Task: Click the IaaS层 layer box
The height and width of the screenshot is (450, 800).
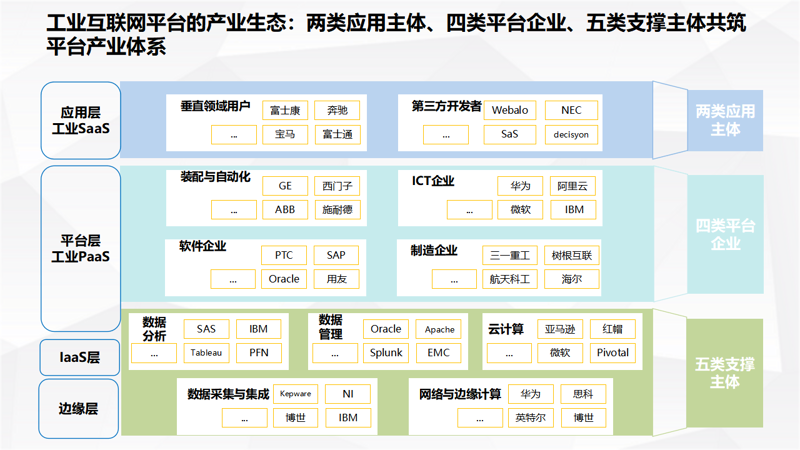Action: pos(80,357)
